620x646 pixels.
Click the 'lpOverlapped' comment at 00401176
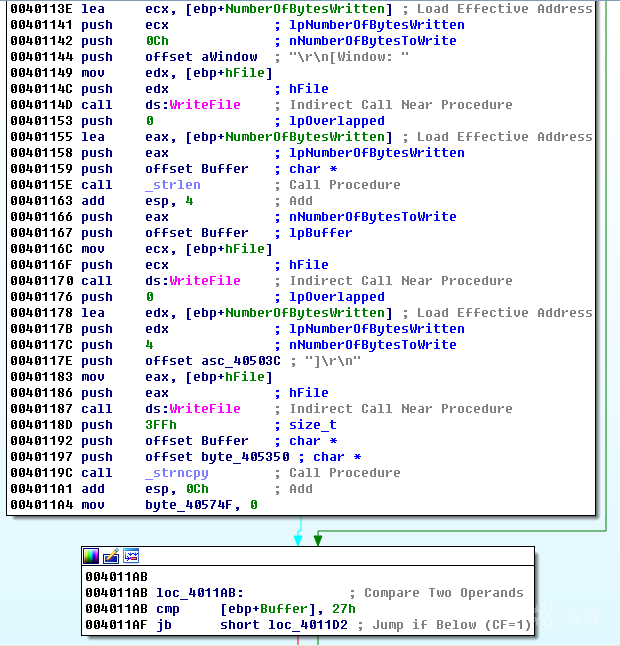337,297
